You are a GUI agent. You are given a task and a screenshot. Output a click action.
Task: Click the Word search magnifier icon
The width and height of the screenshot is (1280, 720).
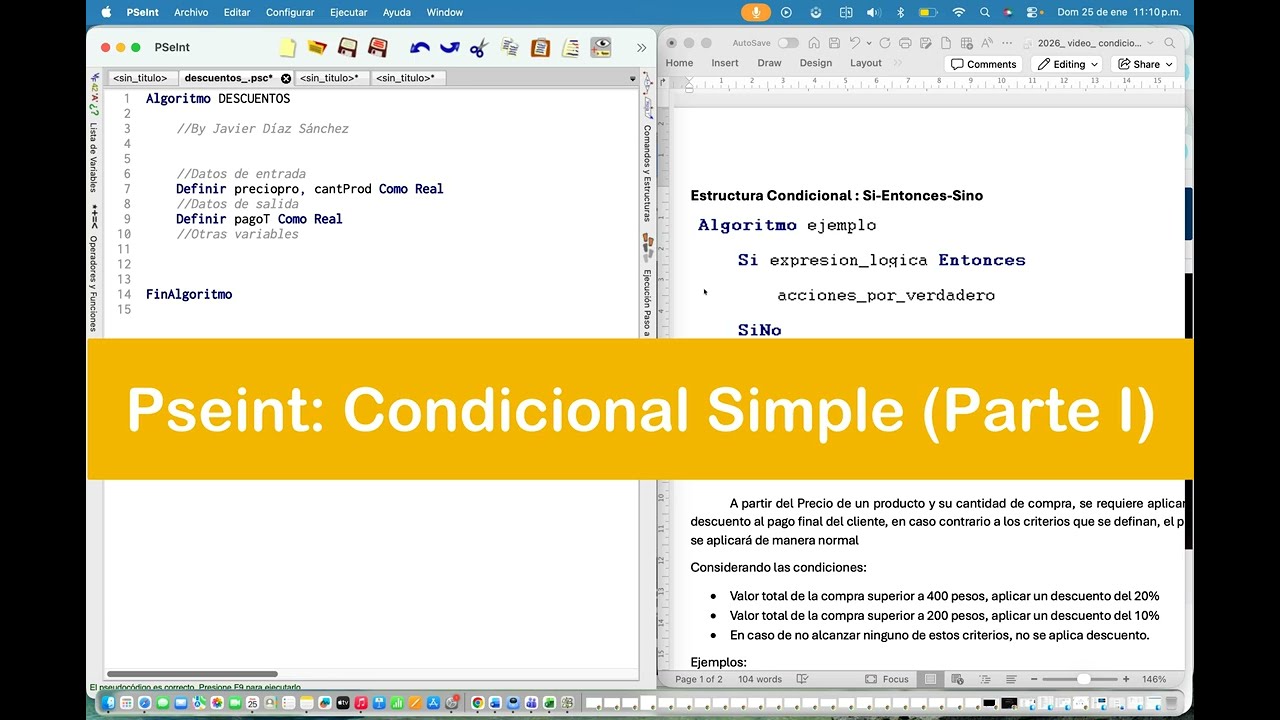pos(1169,43)
